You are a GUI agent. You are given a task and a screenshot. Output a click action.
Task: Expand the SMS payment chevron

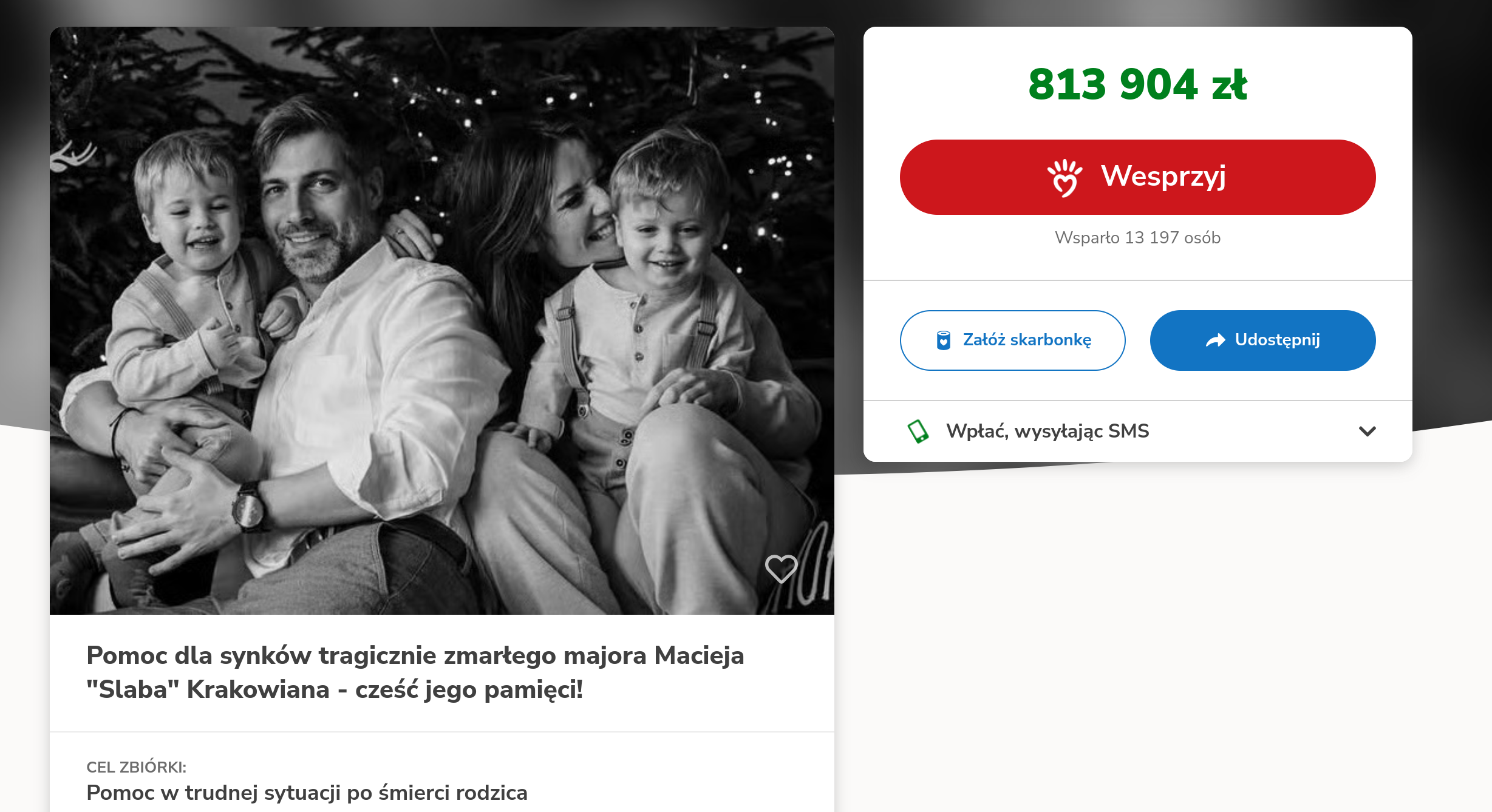coord(1367,431)
